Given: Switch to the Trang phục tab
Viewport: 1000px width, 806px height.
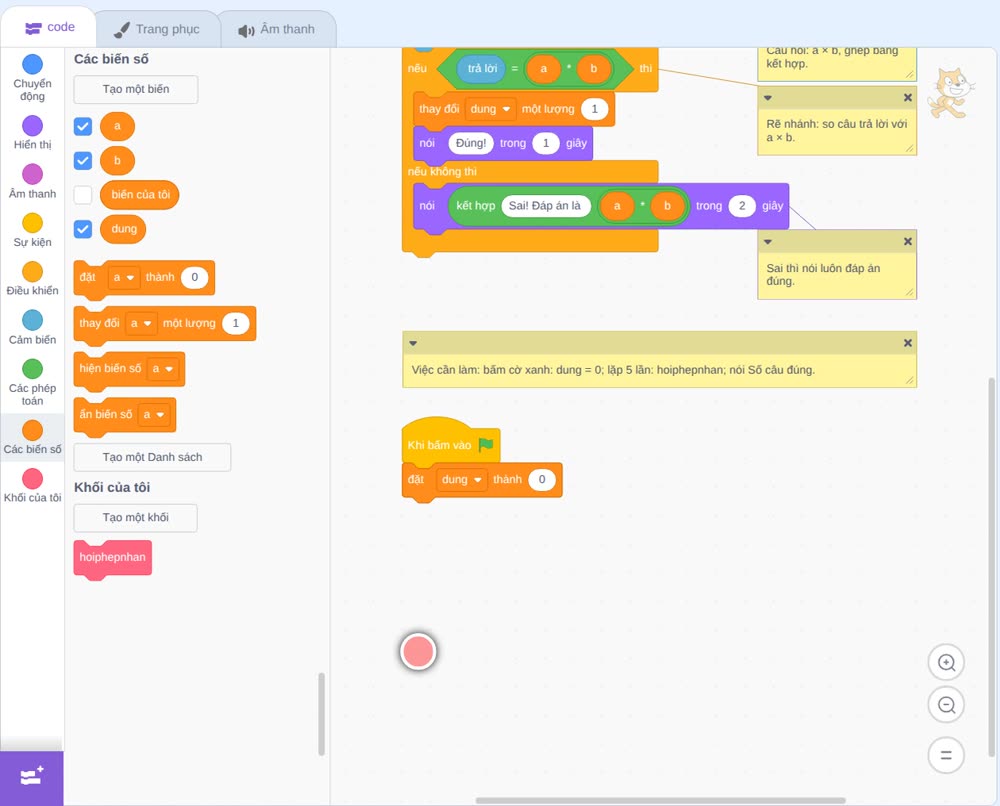Looking at the screenshot, I should point(157,29).
